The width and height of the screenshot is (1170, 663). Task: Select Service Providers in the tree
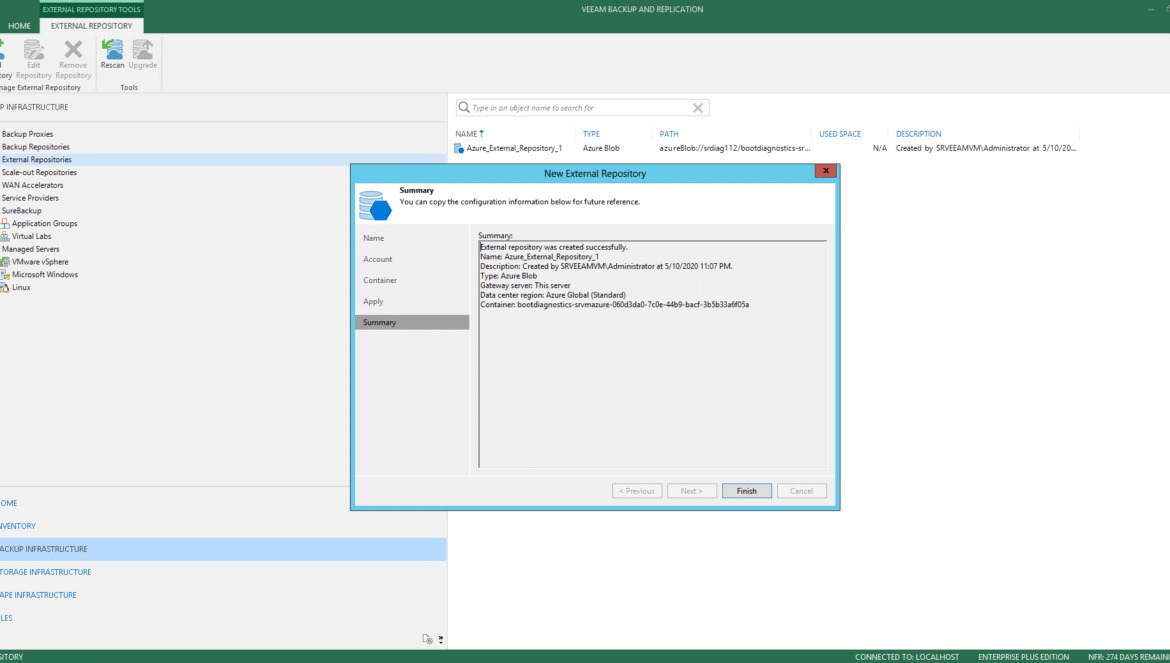tap(30, 198)
